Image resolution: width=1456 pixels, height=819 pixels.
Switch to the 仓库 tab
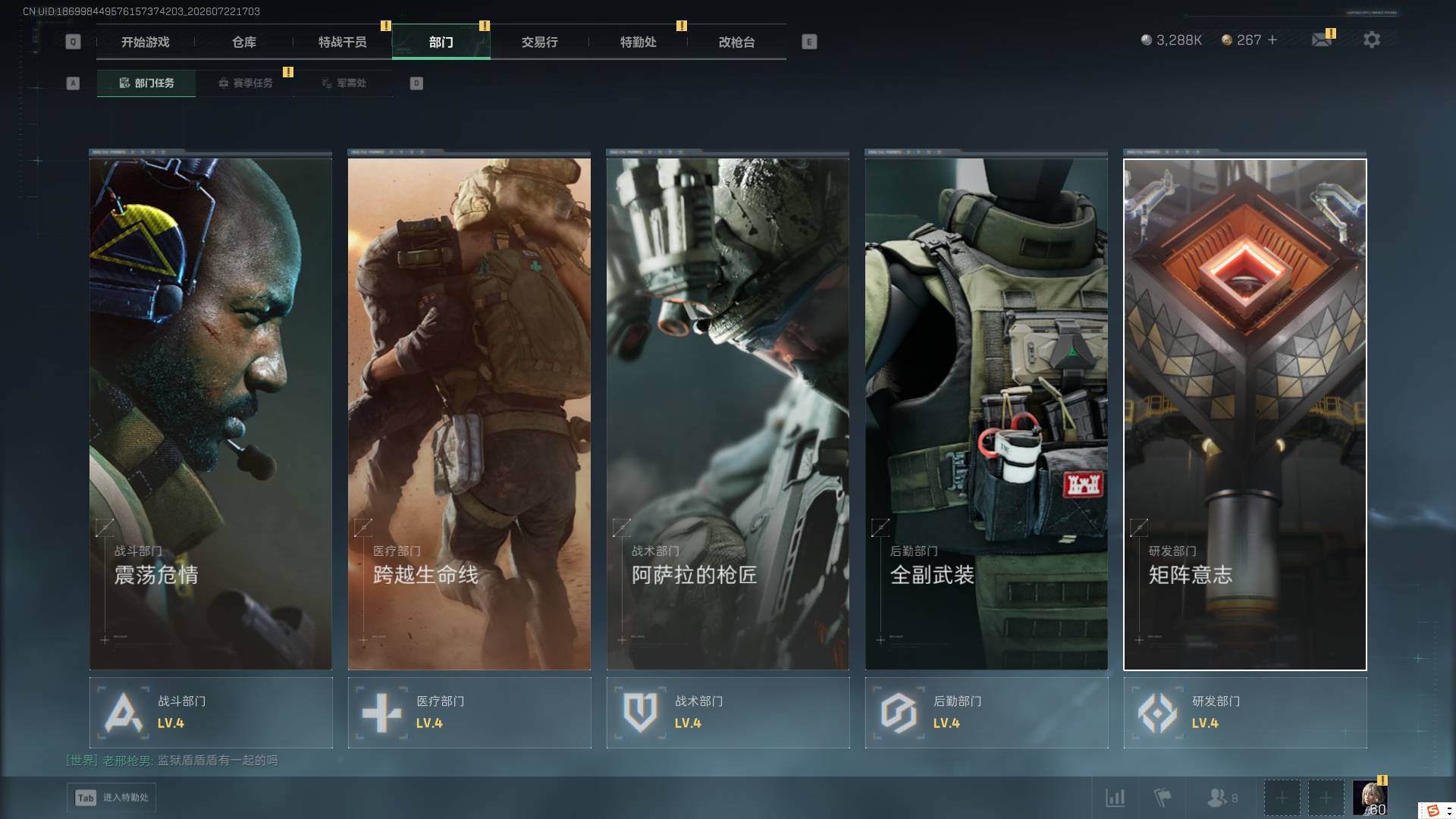pyautogui.click(x=244, y=42)
